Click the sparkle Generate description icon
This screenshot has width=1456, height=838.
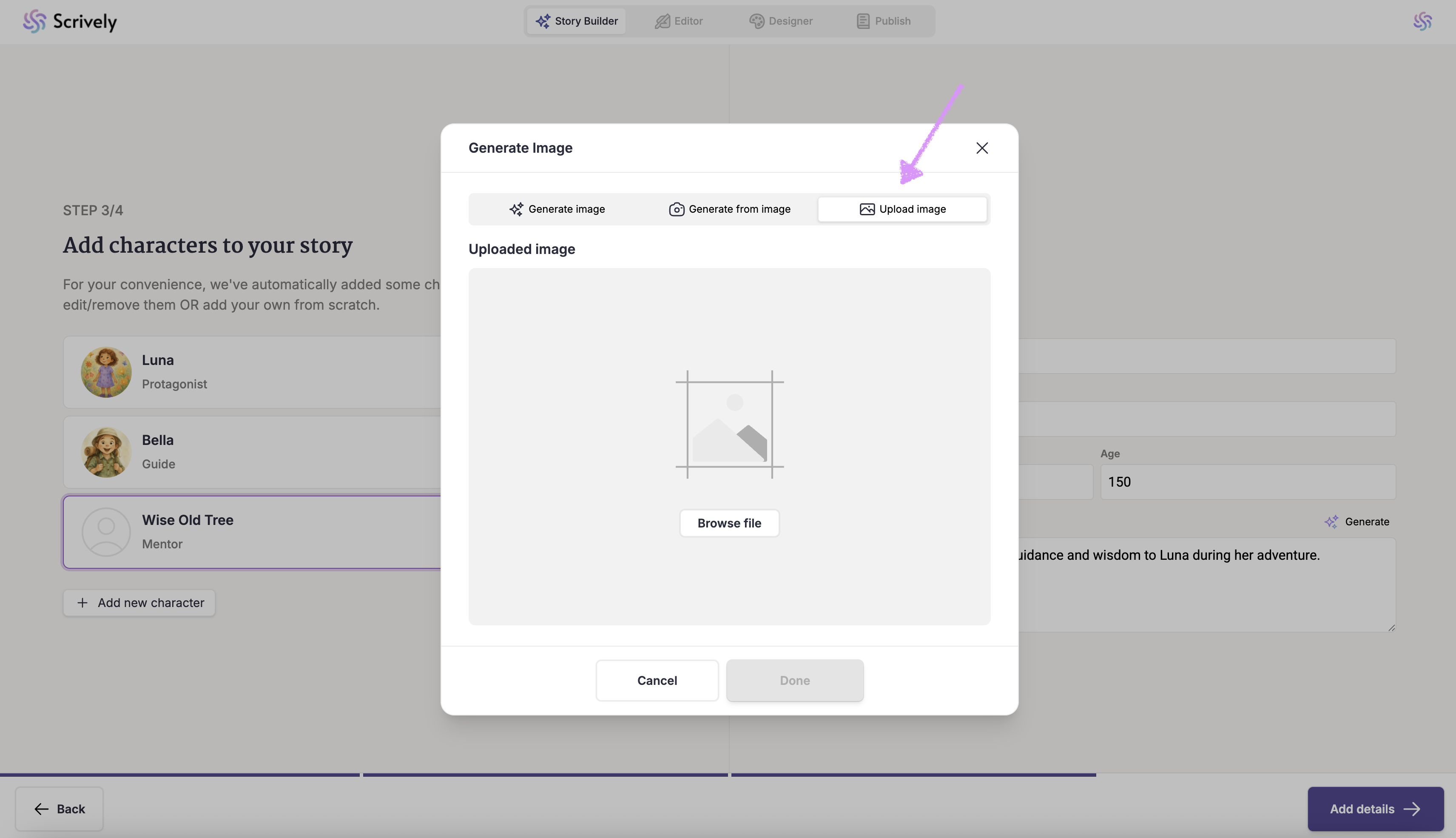click(1331, 522)
